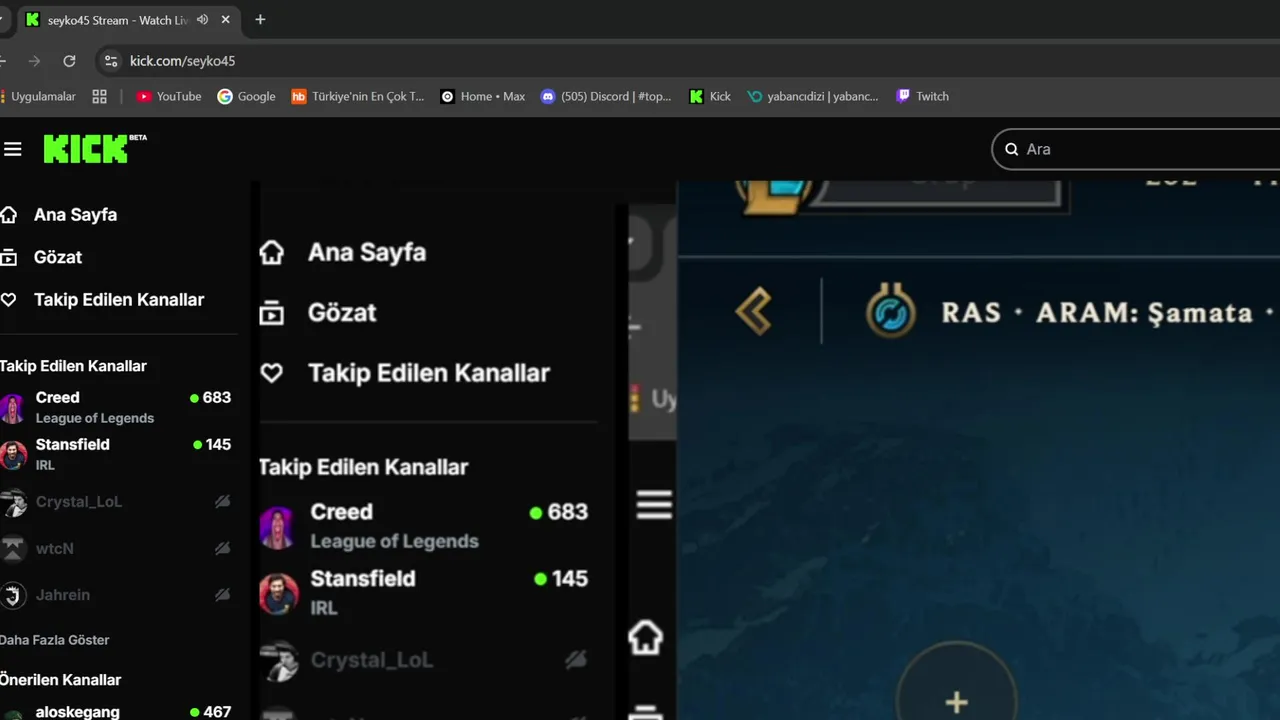Open offline channel Jahrein in left sidebar
This screenshot has height=720, width=1280.
click(118, 595)
